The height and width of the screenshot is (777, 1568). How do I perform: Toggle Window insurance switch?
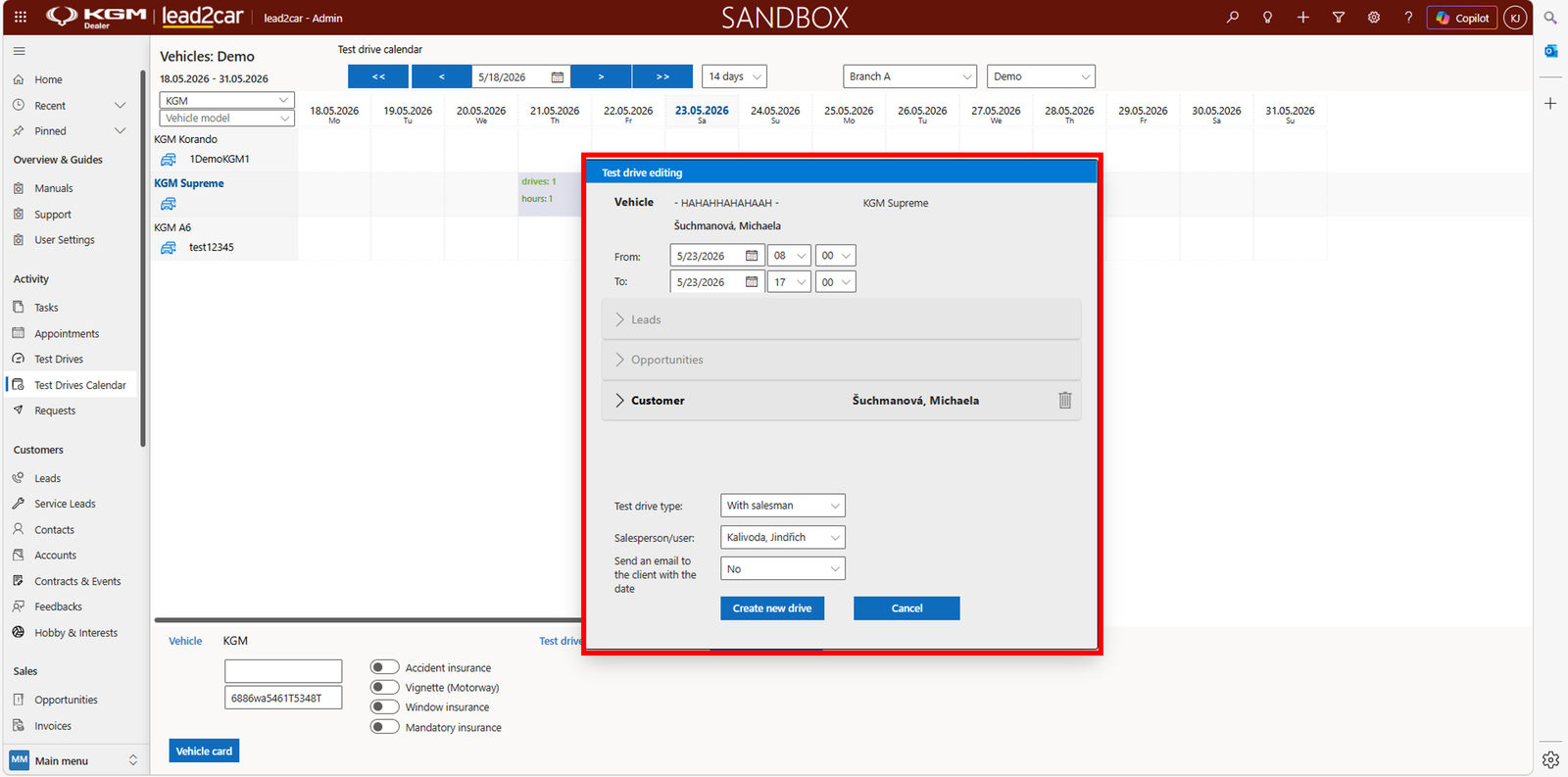pos(385,706)
